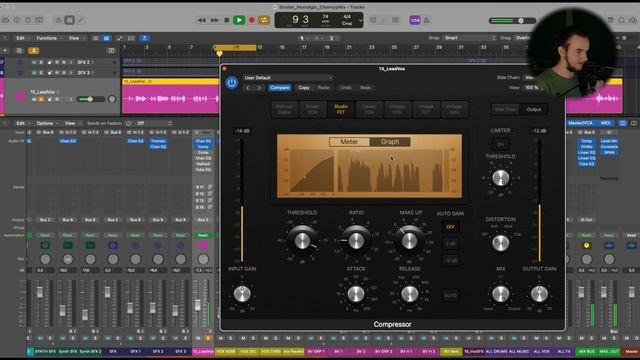Click the metronome button
Screen dimensions: 640x360
click(x=427, y=20)
